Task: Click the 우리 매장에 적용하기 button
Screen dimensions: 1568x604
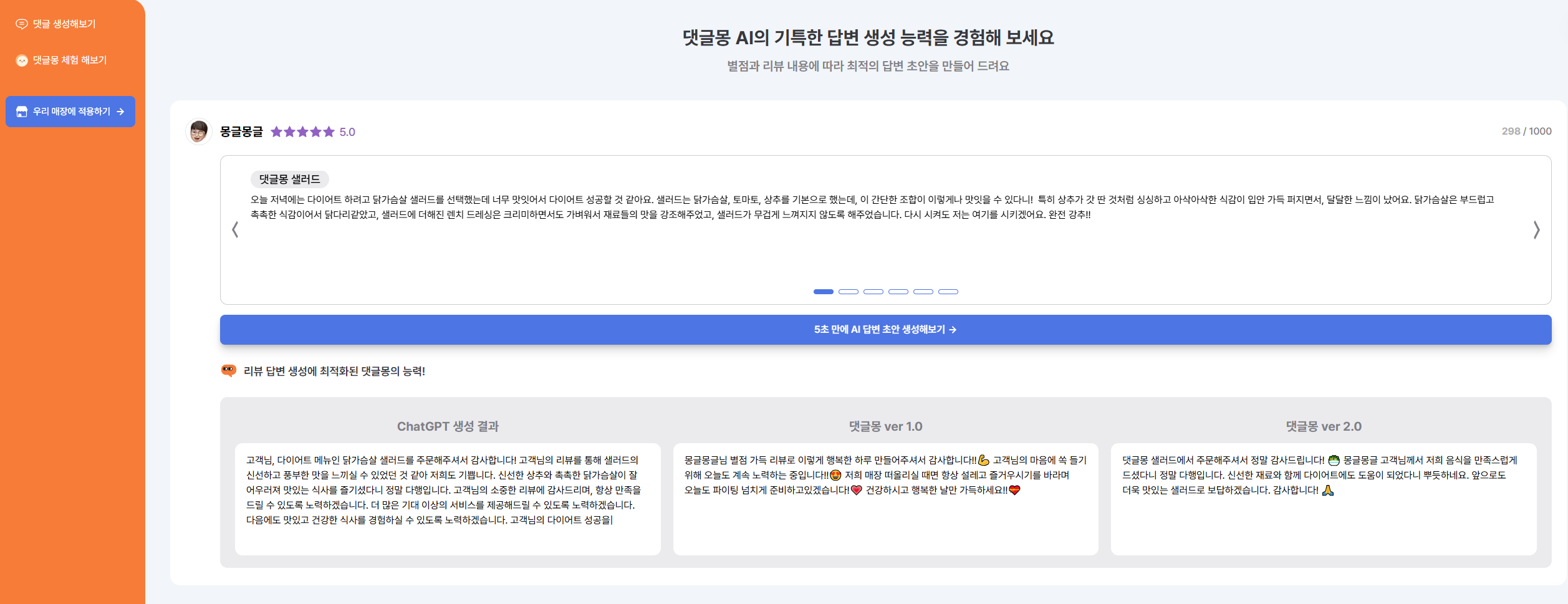Action: point(70,112)
